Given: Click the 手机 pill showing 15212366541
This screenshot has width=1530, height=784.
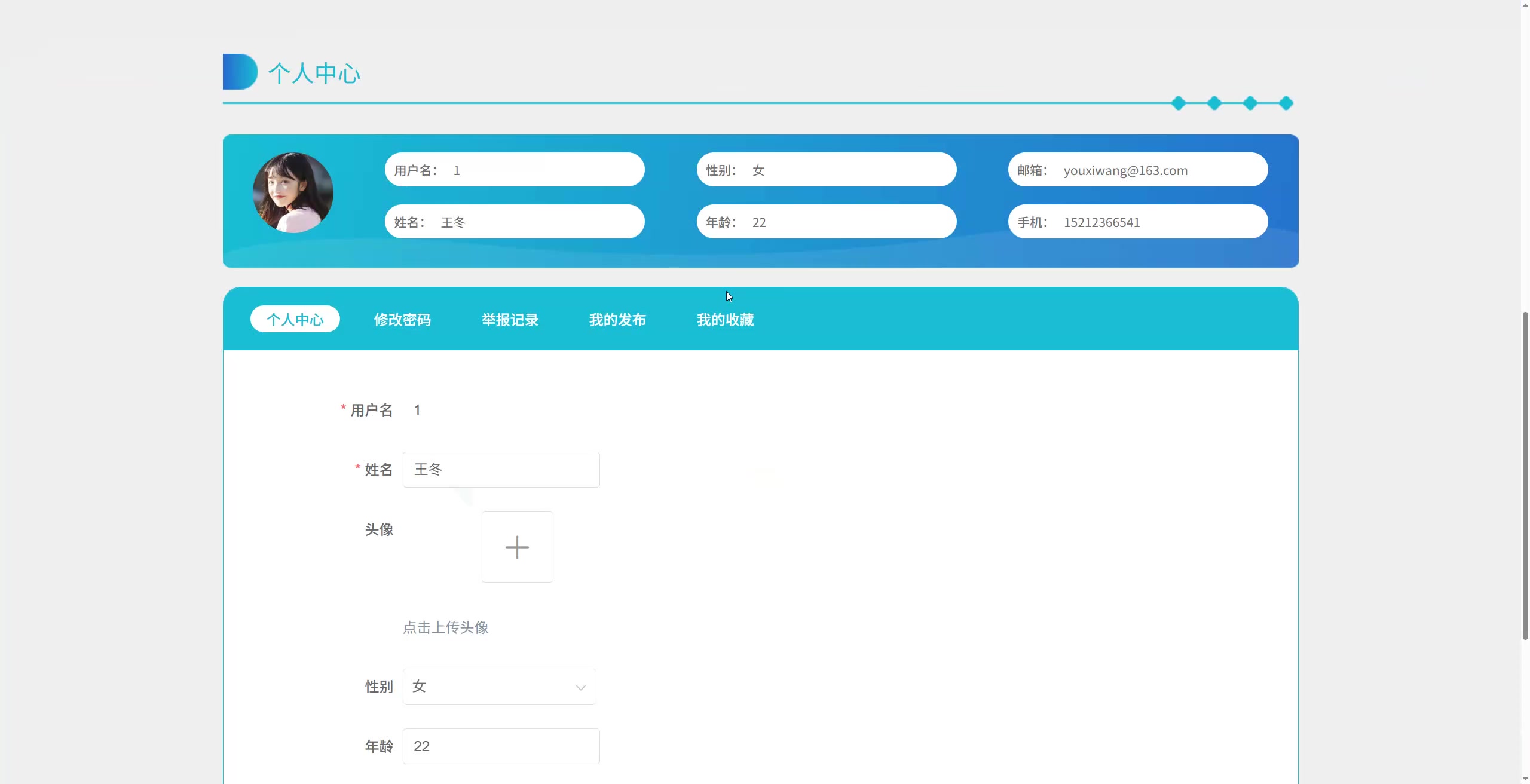Looking at the screenshot, I should 1137,222.
